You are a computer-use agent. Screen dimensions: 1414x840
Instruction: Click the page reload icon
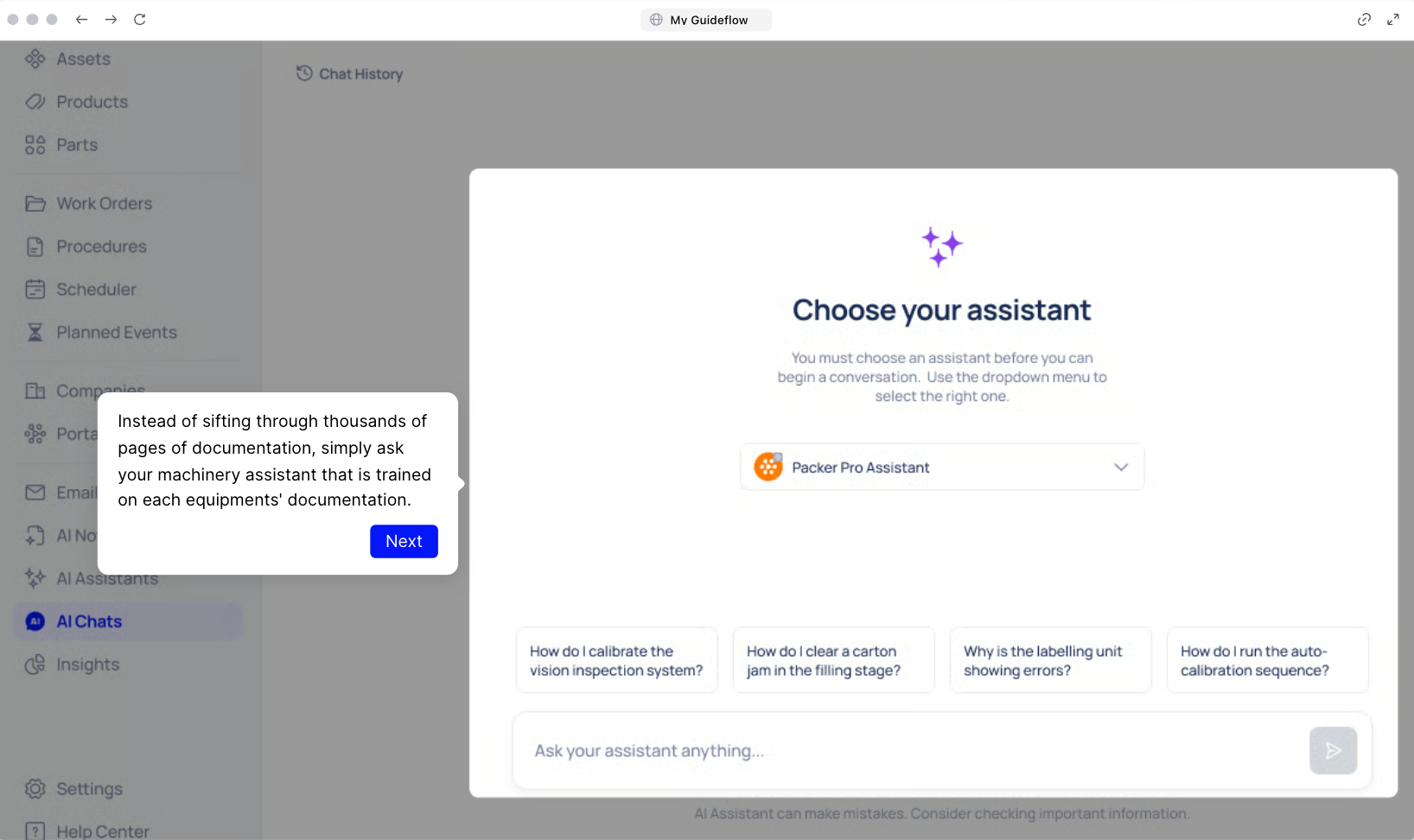[x=140, y=19]
